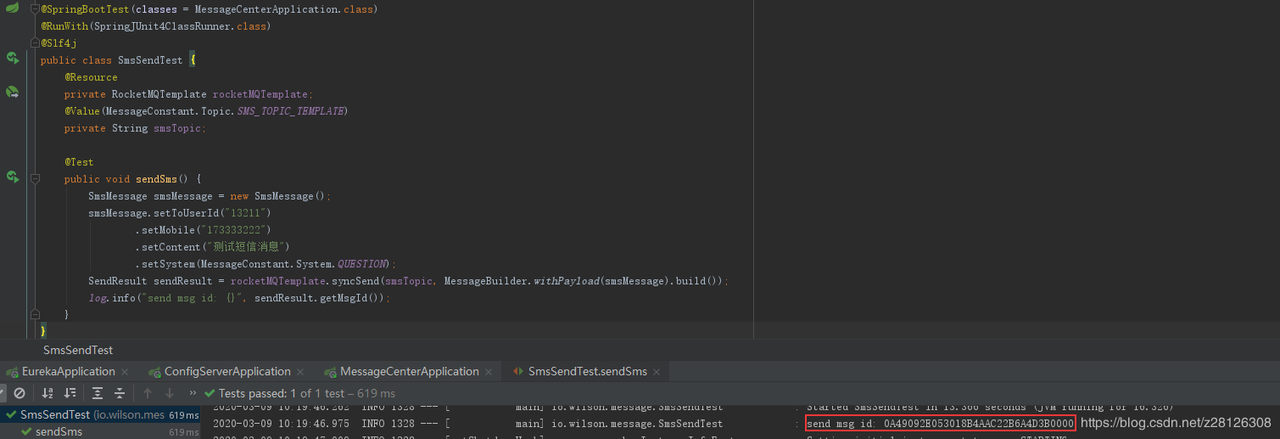Click run gutter icon beside class SmsSendTest
The width and height of the screenshot is (1280, 439).
pyautogui.click(x=12, y=59)
